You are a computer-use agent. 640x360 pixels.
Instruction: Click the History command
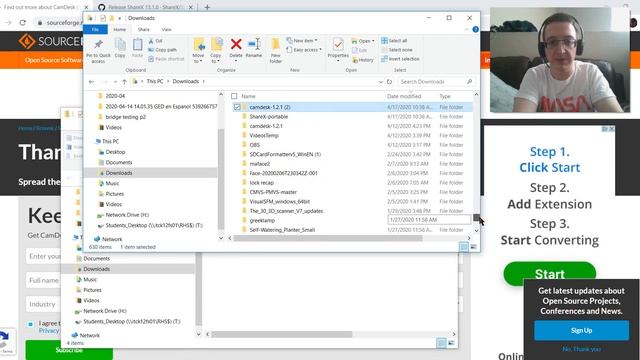click(x=362, y=60)
